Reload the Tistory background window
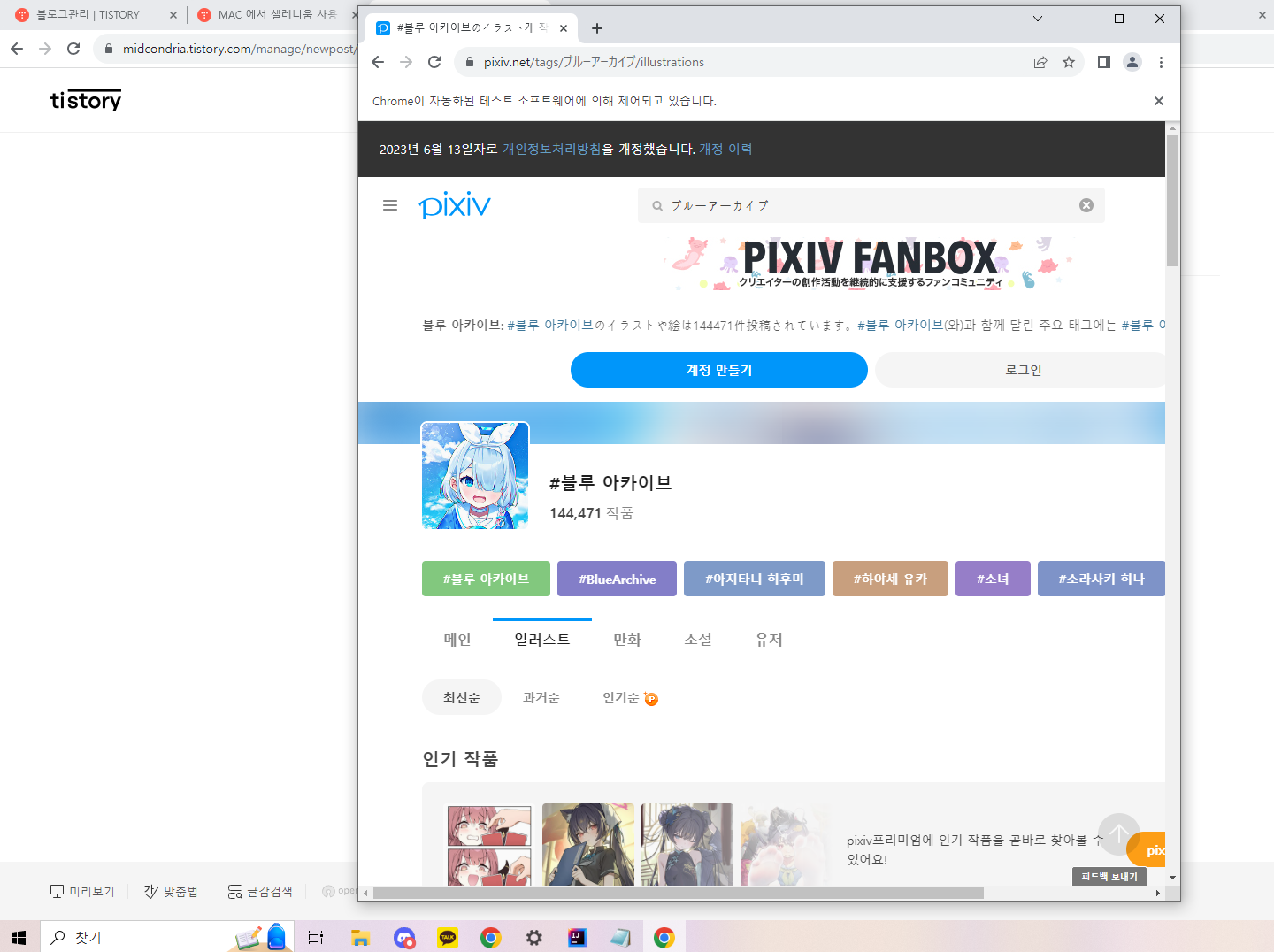This screenshot has height=952, width=1274. tap(73, 49)
